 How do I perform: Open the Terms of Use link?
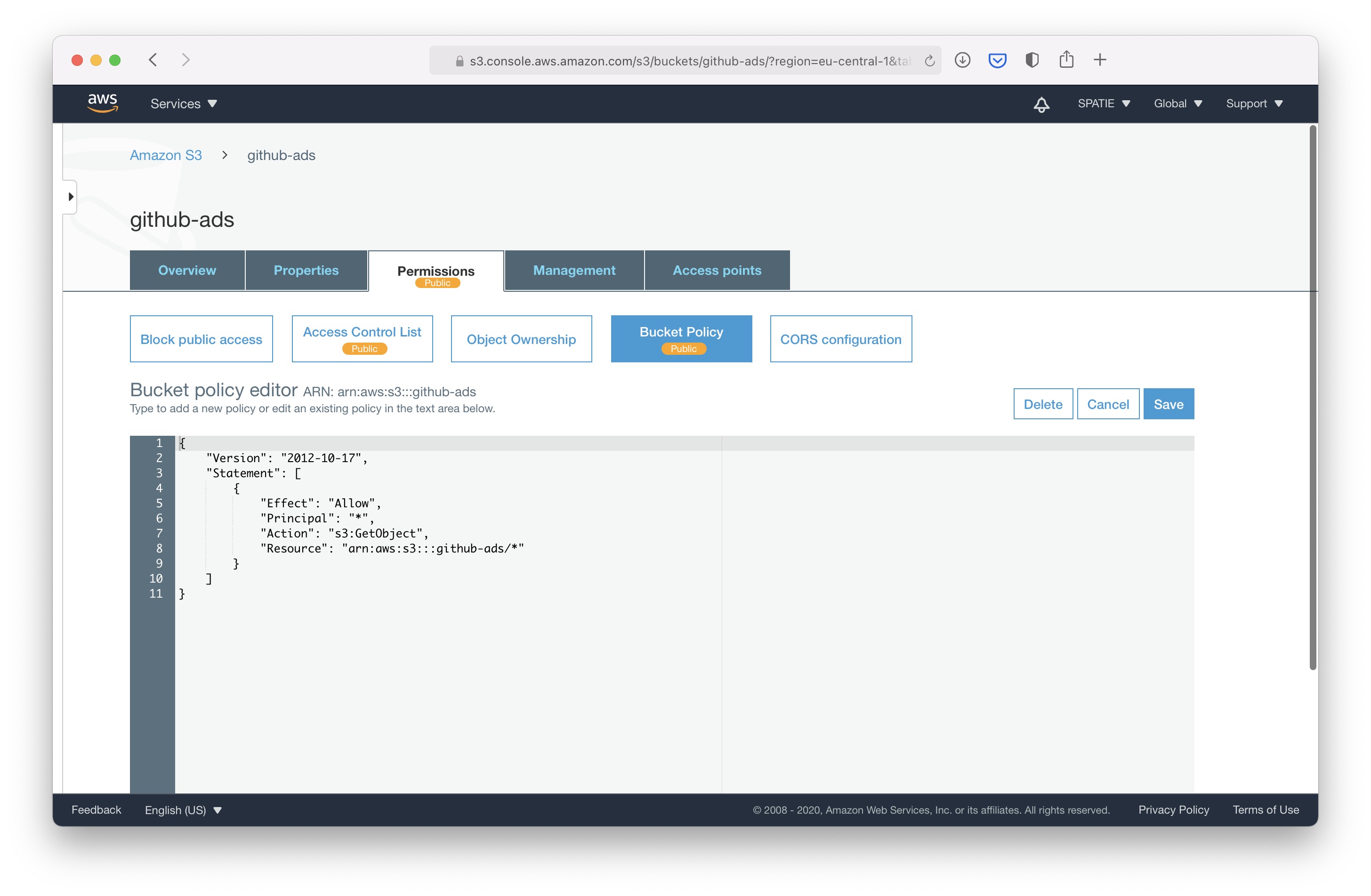(1266, 809)
